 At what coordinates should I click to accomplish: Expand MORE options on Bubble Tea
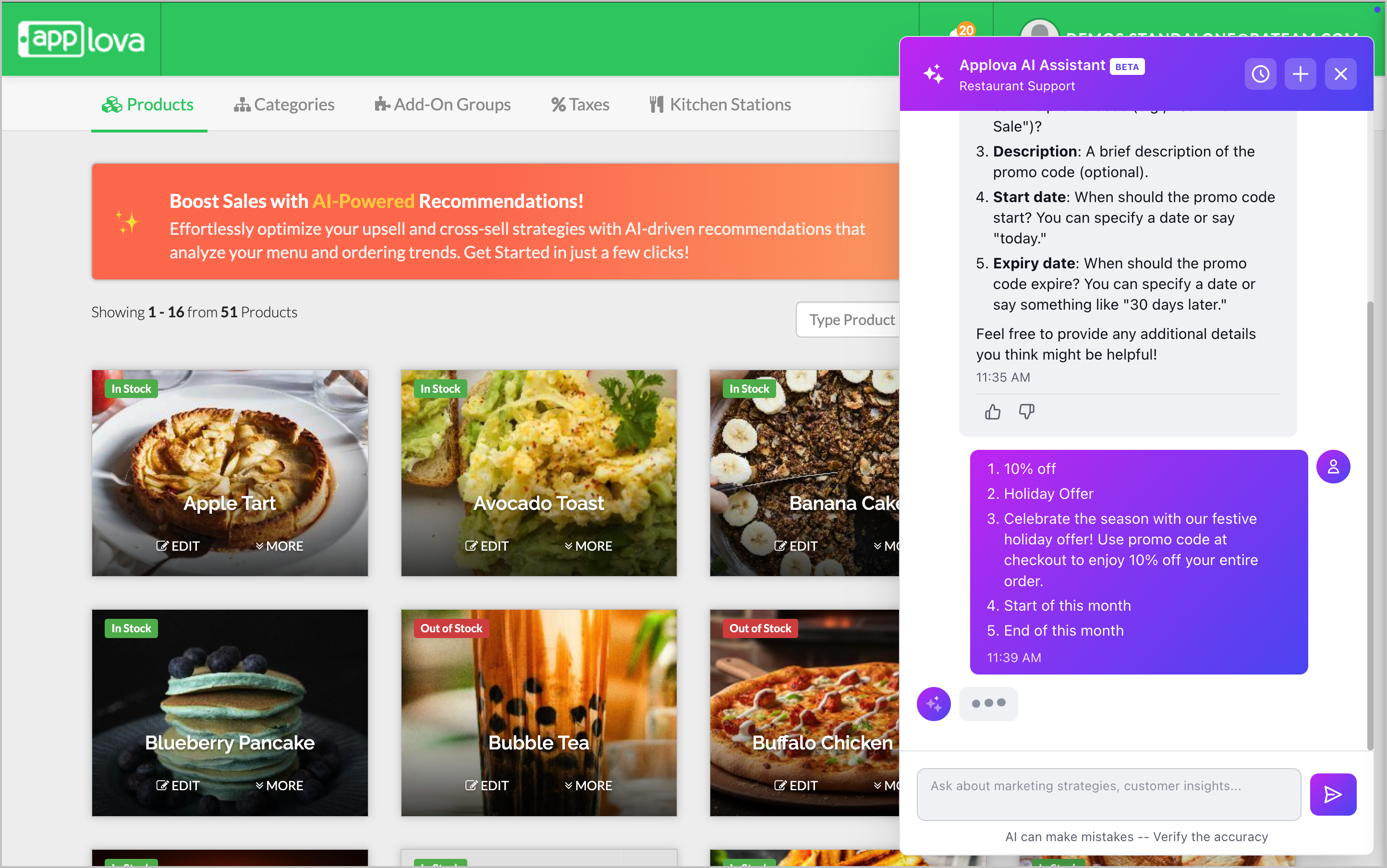tap(589, 785)
